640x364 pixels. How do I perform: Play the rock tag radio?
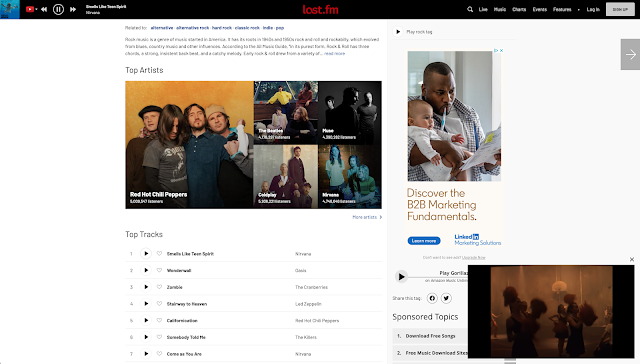pyautogui.click(x=398, y=31)
